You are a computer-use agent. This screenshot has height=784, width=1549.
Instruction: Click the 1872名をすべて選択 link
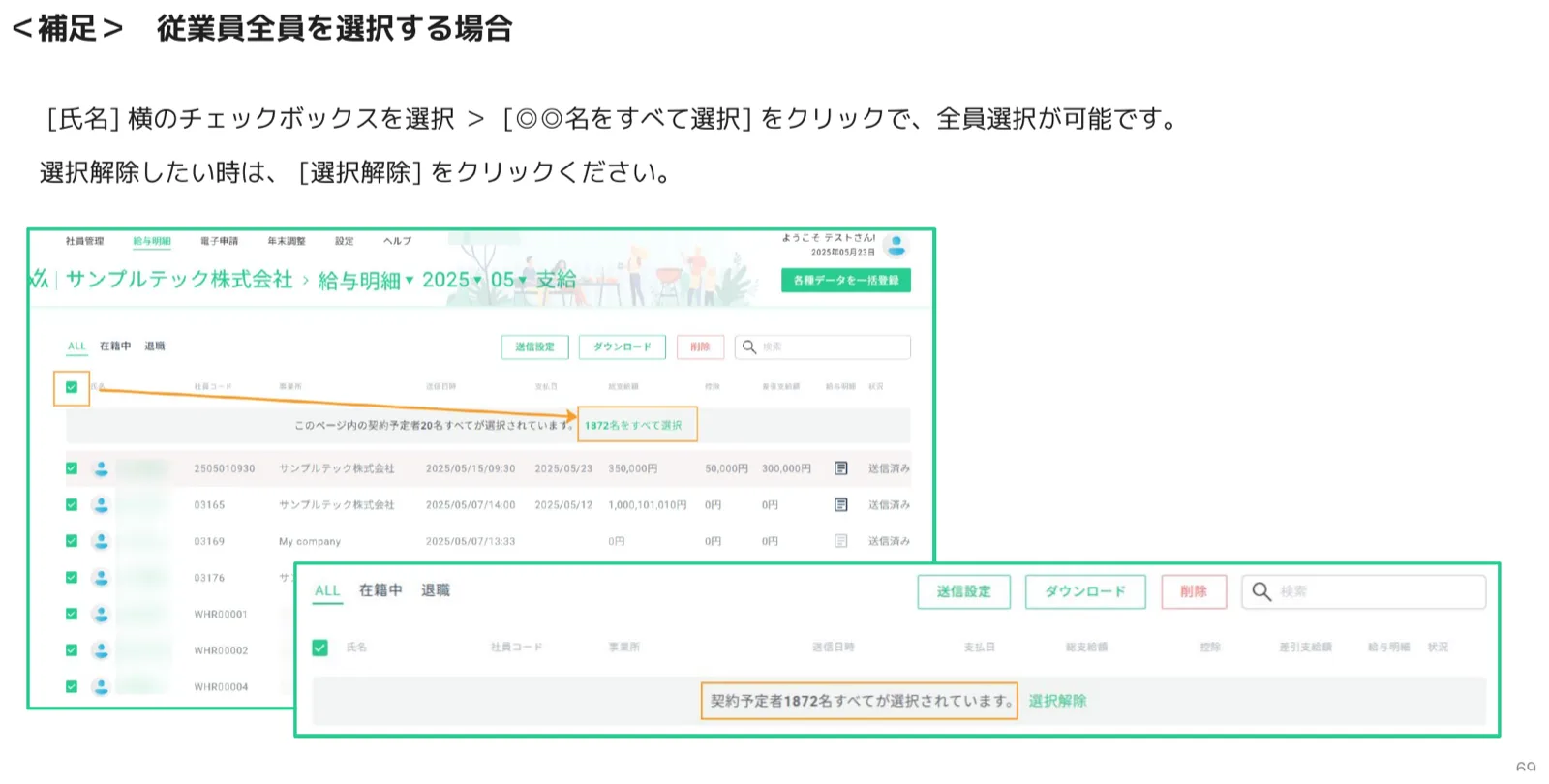pos(633,425)
